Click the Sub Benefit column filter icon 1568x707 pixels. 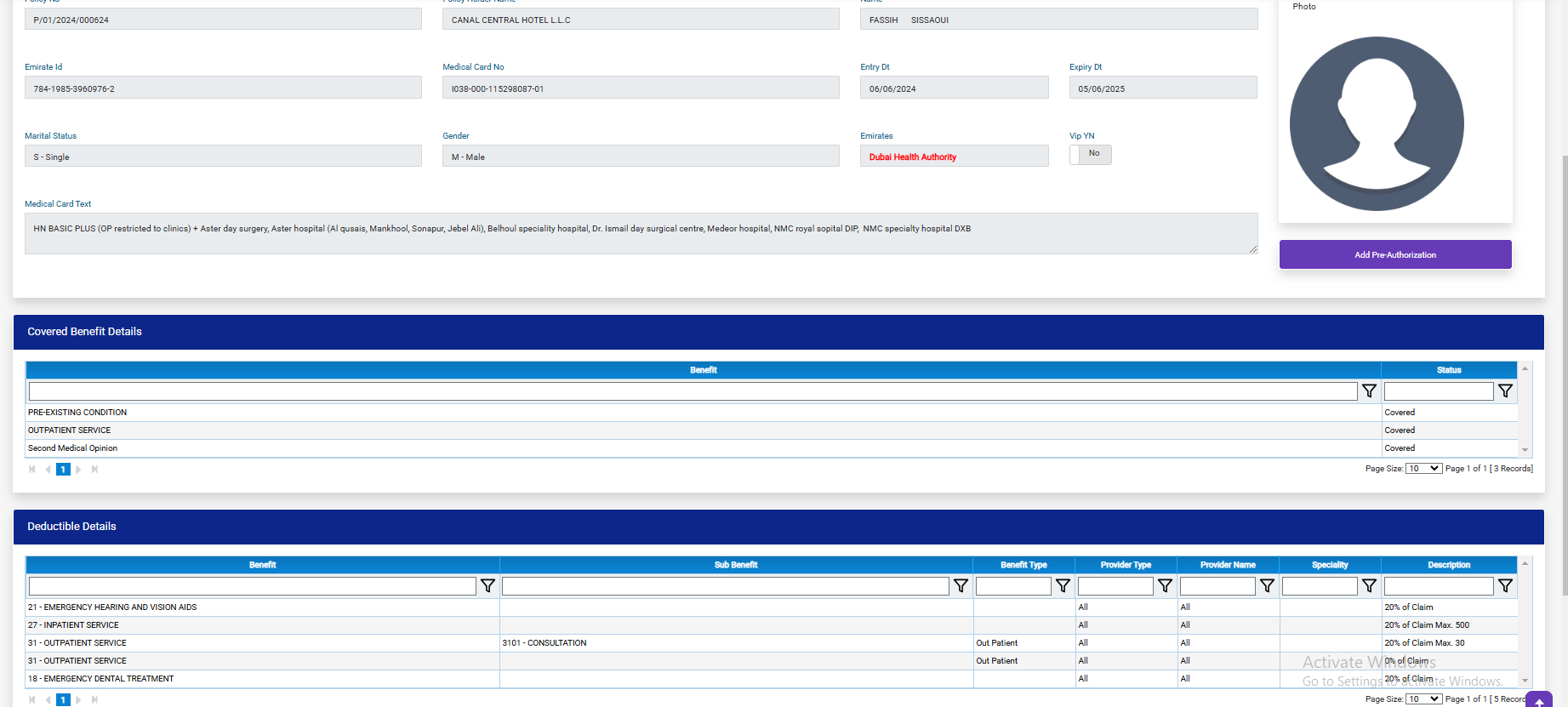(961, 585)
